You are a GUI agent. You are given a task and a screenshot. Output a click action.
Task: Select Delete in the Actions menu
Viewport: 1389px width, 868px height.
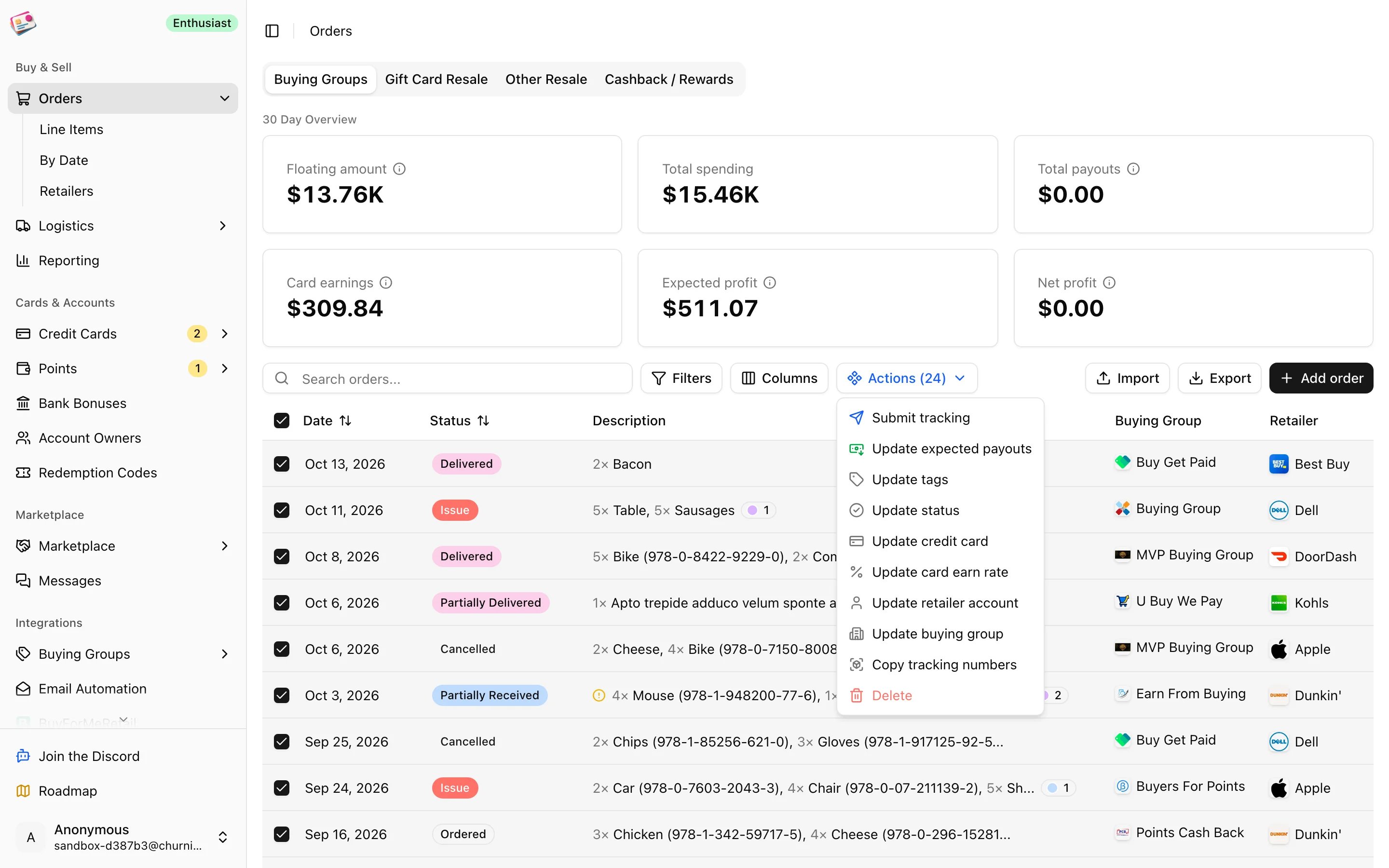point(940,696)
